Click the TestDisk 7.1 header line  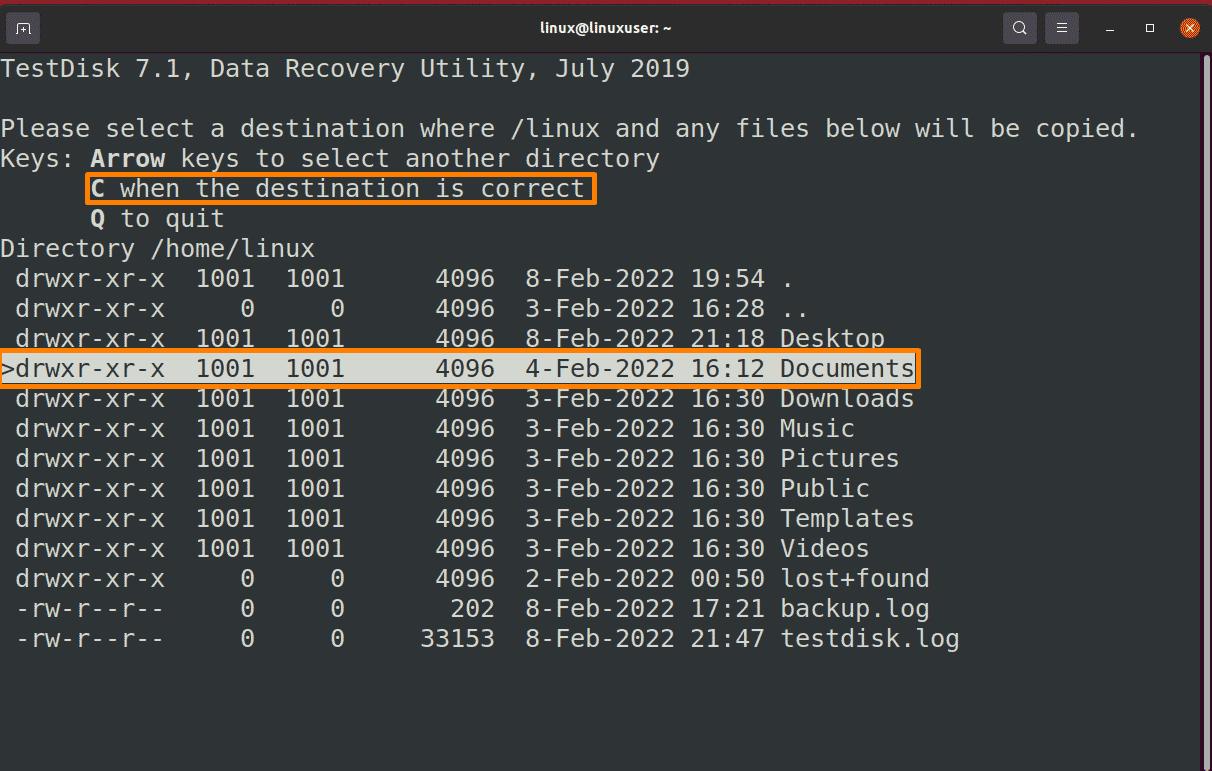pos(345,69)
